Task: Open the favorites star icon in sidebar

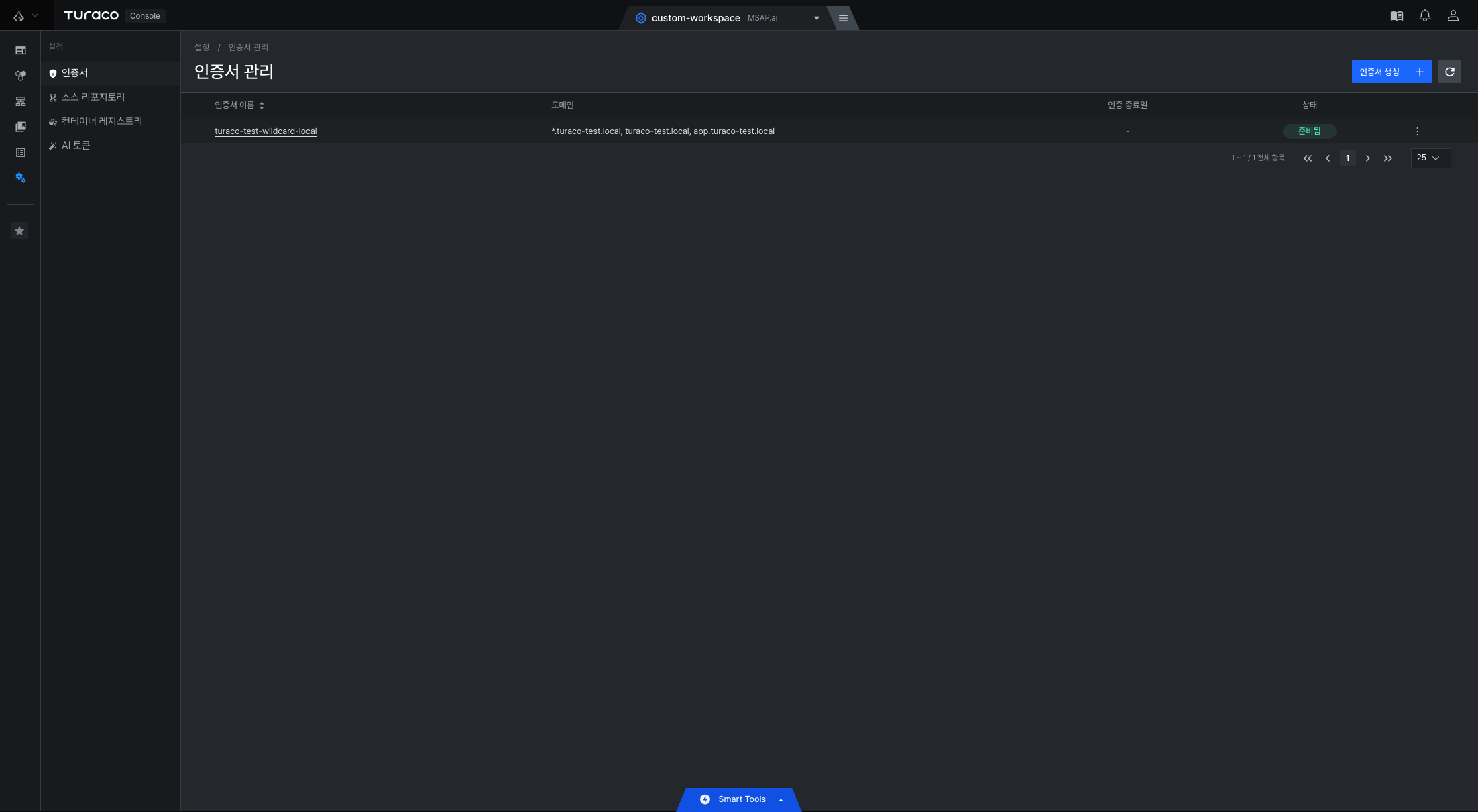Action: click(x=19, y=231)
